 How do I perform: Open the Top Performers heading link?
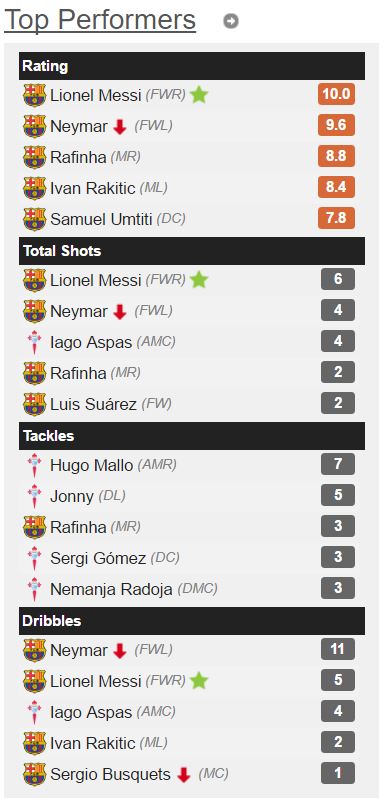(100, 21)
